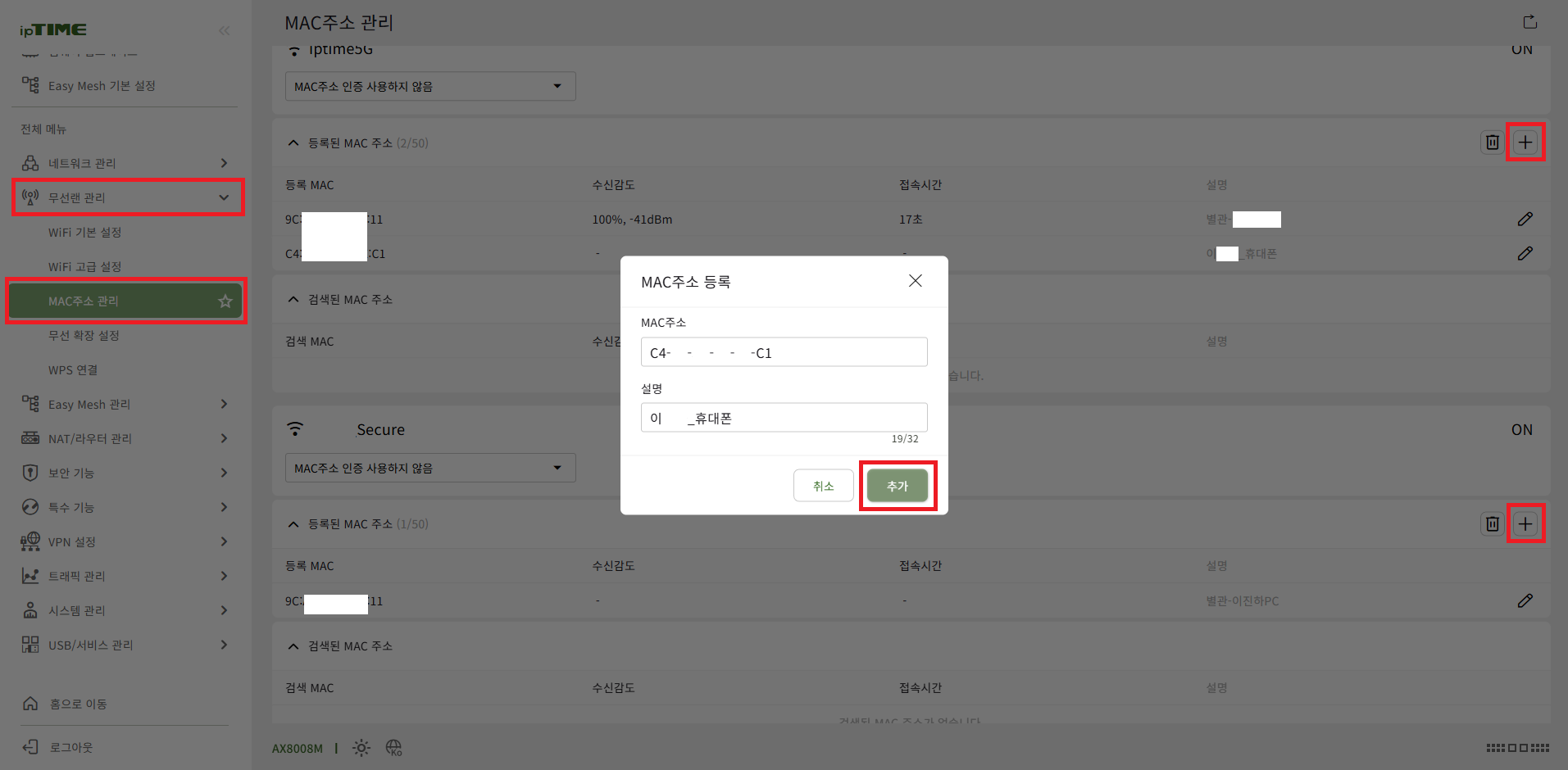The width and height of the screenshot is (1568, 770).
Task: Expand 보안 기능 menu
Action: [125, 473]
